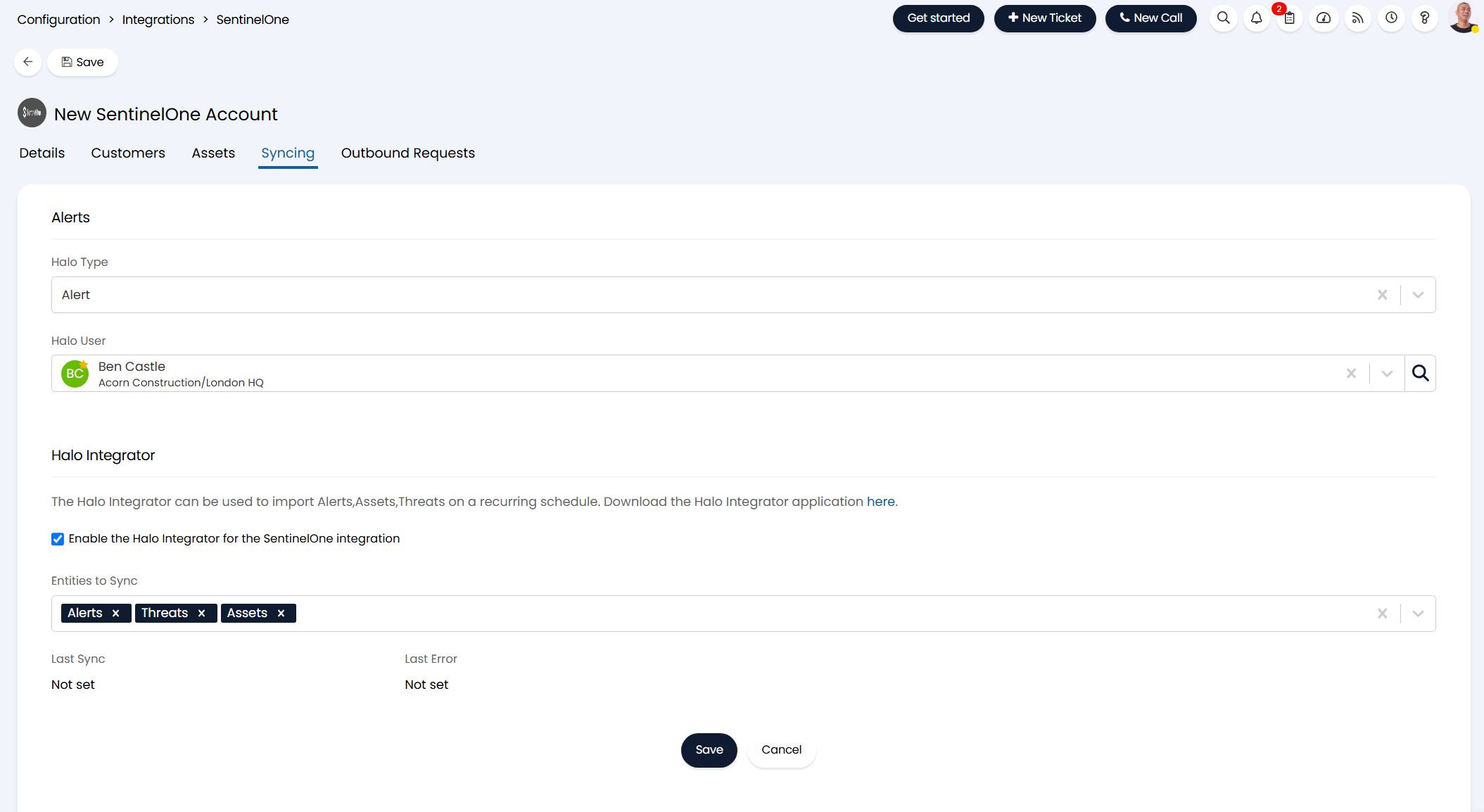
Task: Search users with Halo User magnifier
Action: pos(1420,374)
